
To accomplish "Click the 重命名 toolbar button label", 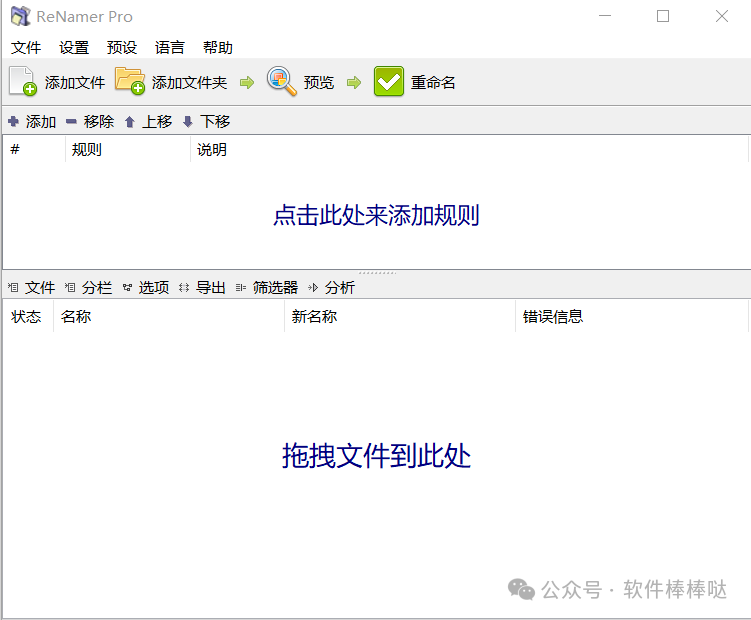I will click(x=433, y=82).
